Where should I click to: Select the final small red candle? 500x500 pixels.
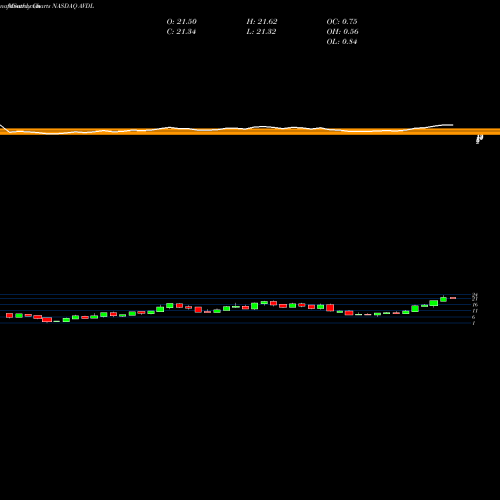point(453,298)
